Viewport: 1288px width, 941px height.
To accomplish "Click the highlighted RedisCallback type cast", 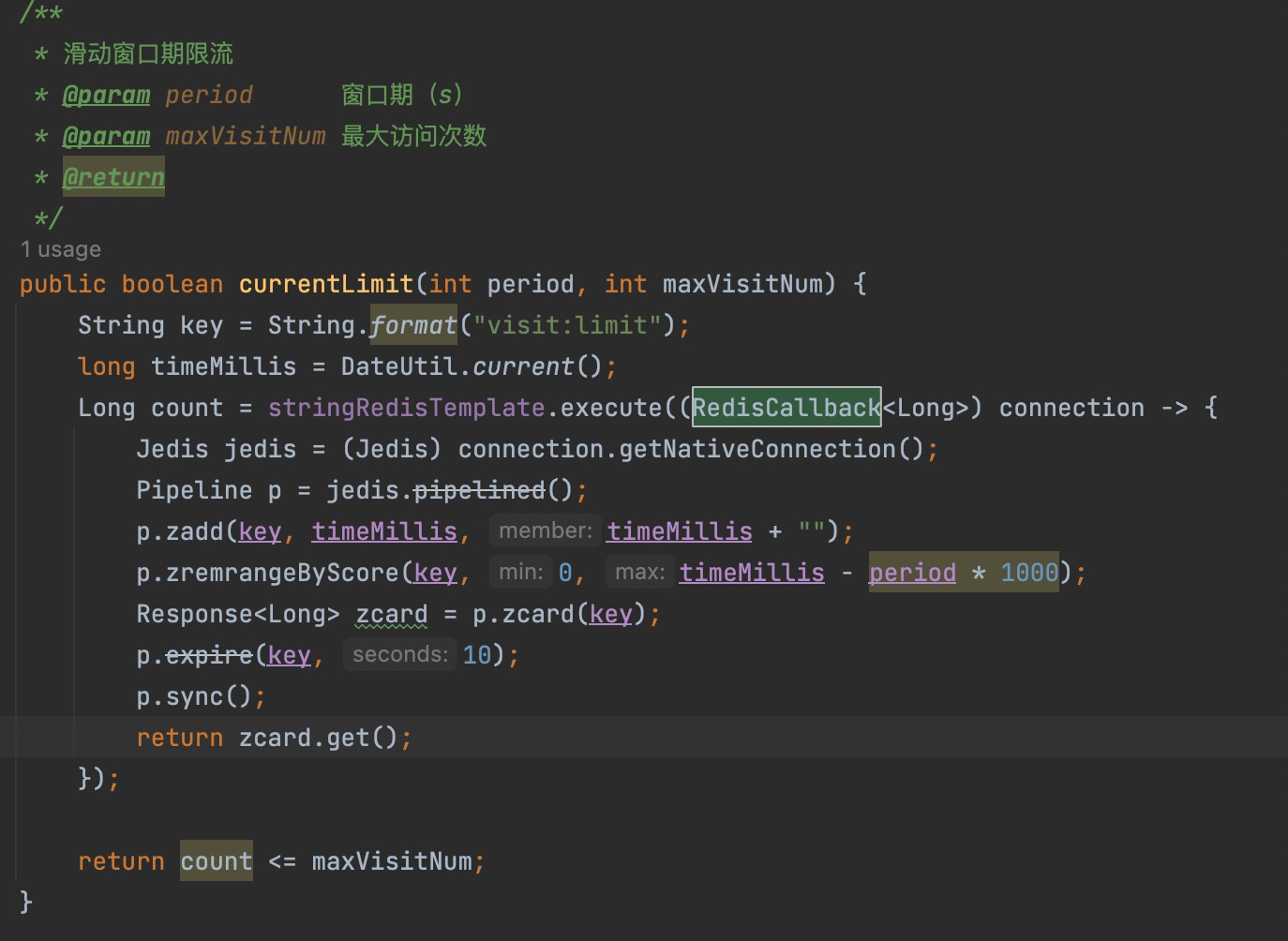I will (786, 407).
